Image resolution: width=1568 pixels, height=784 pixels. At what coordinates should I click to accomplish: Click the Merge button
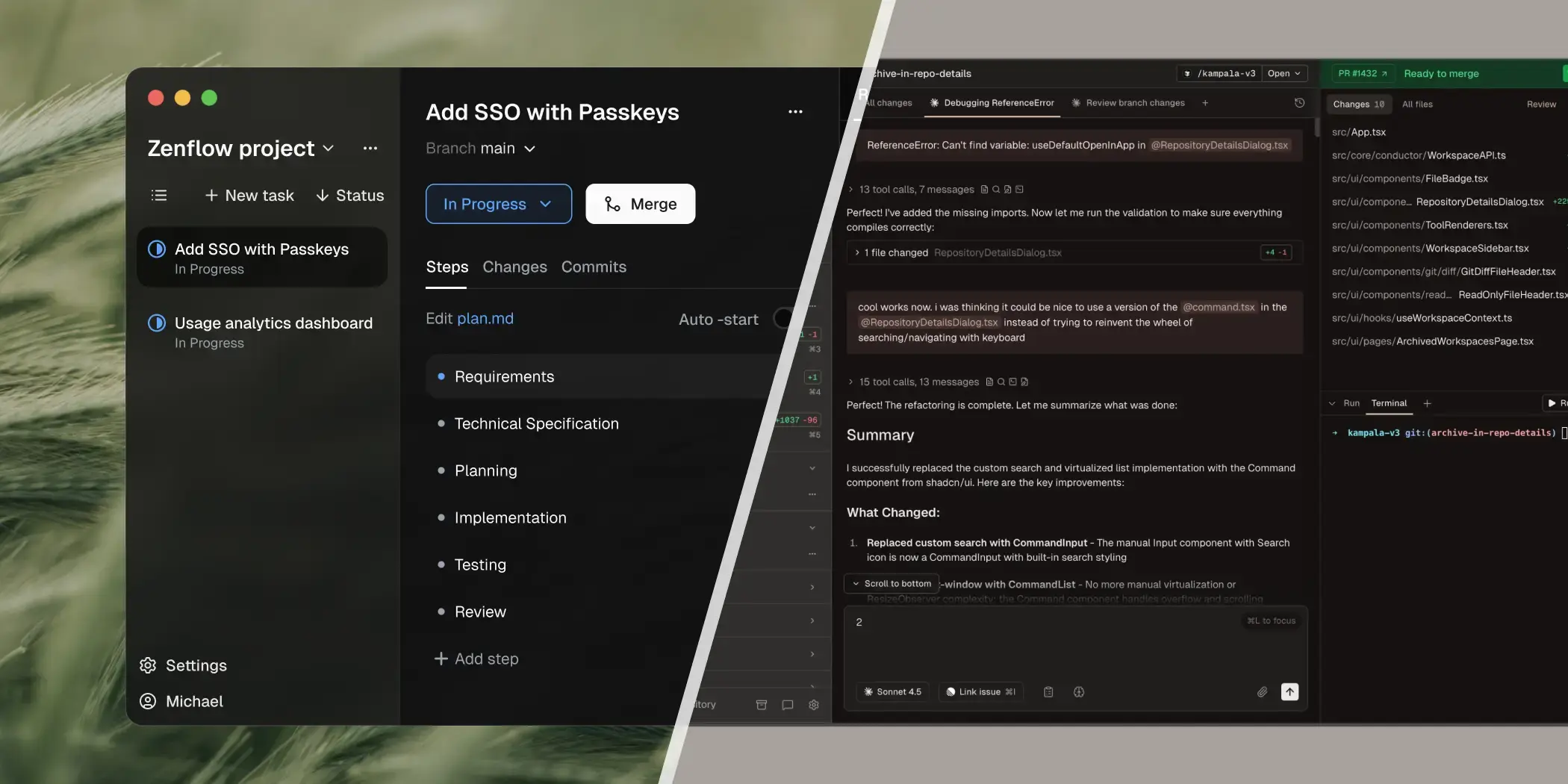click(641, 204)
